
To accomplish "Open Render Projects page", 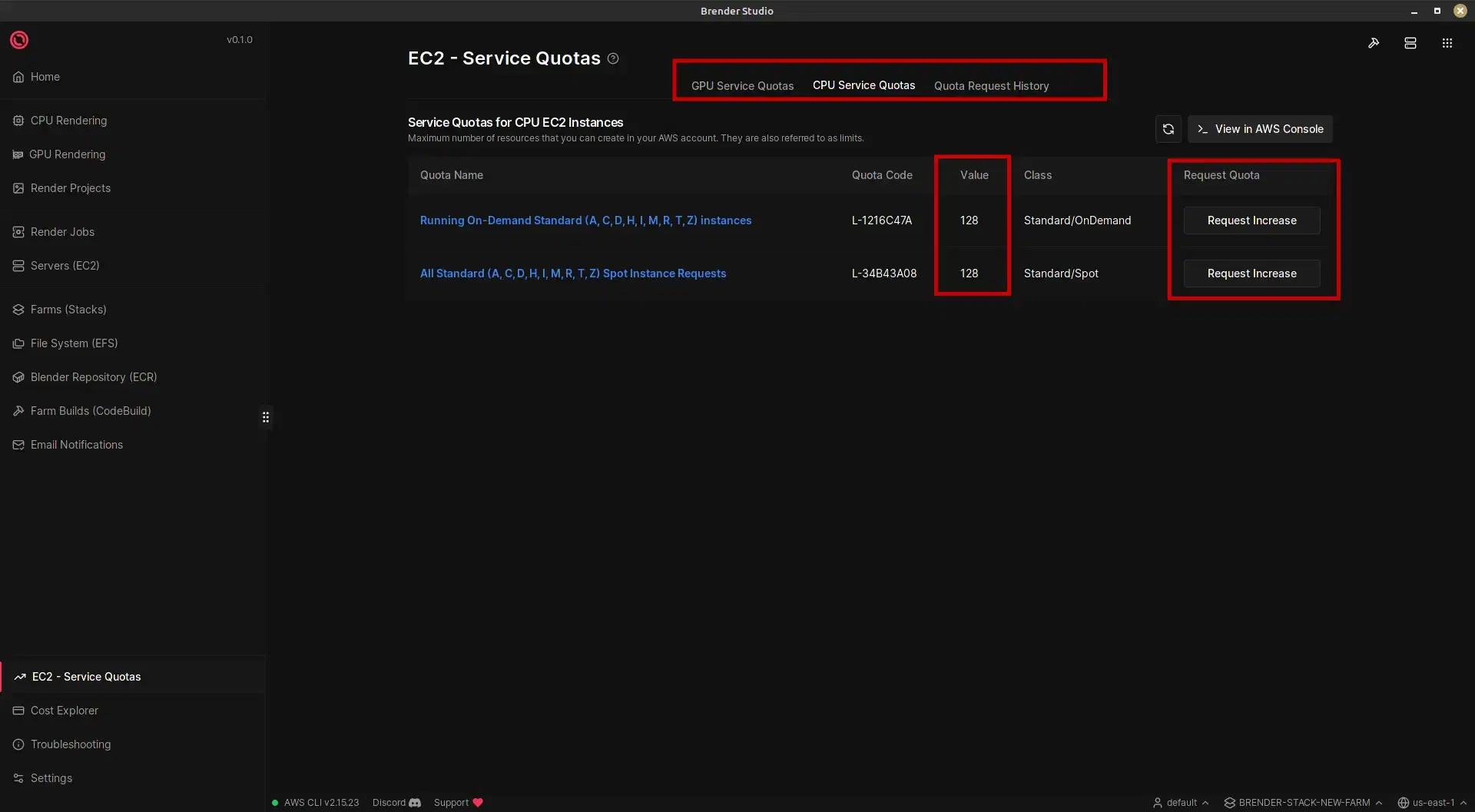I will 132,188.
